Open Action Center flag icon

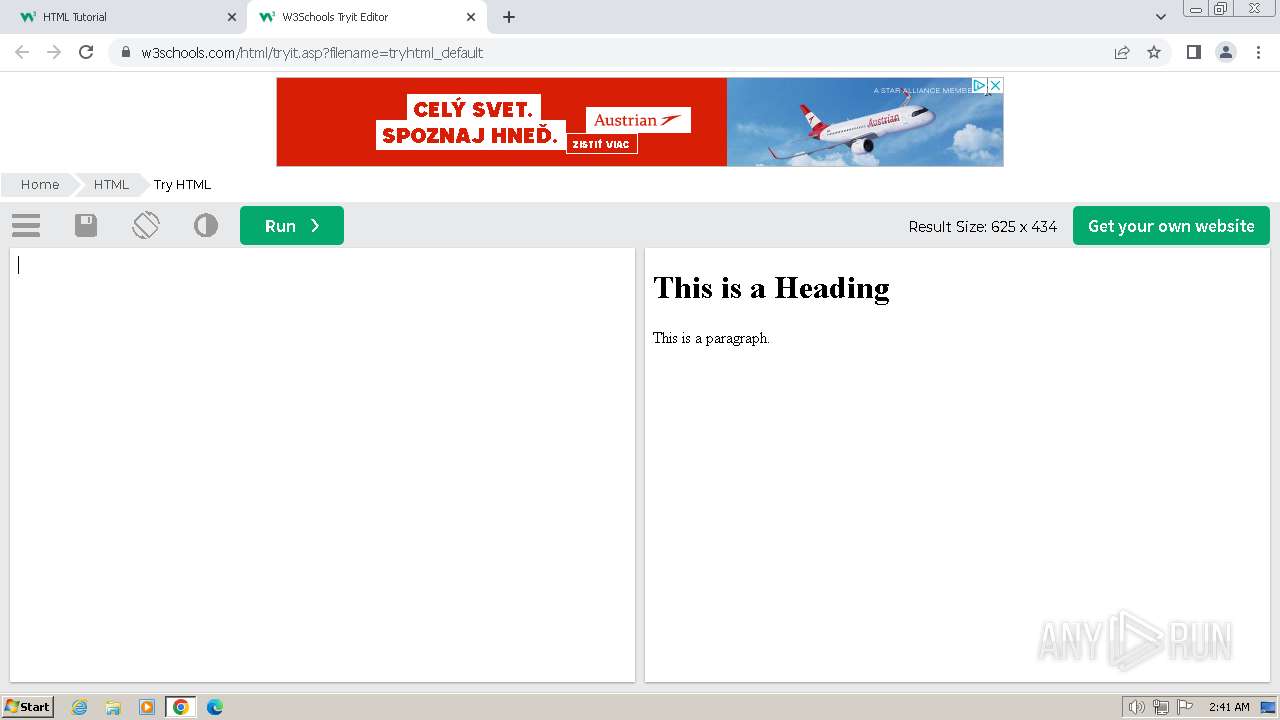click(x=1185, y=707)
